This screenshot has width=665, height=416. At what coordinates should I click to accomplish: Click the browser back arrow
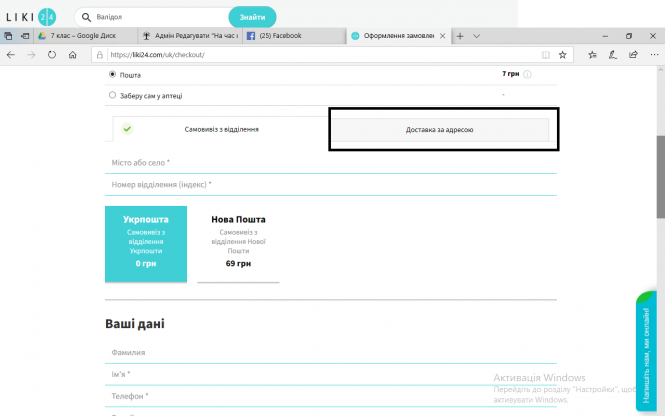point(10,54)
